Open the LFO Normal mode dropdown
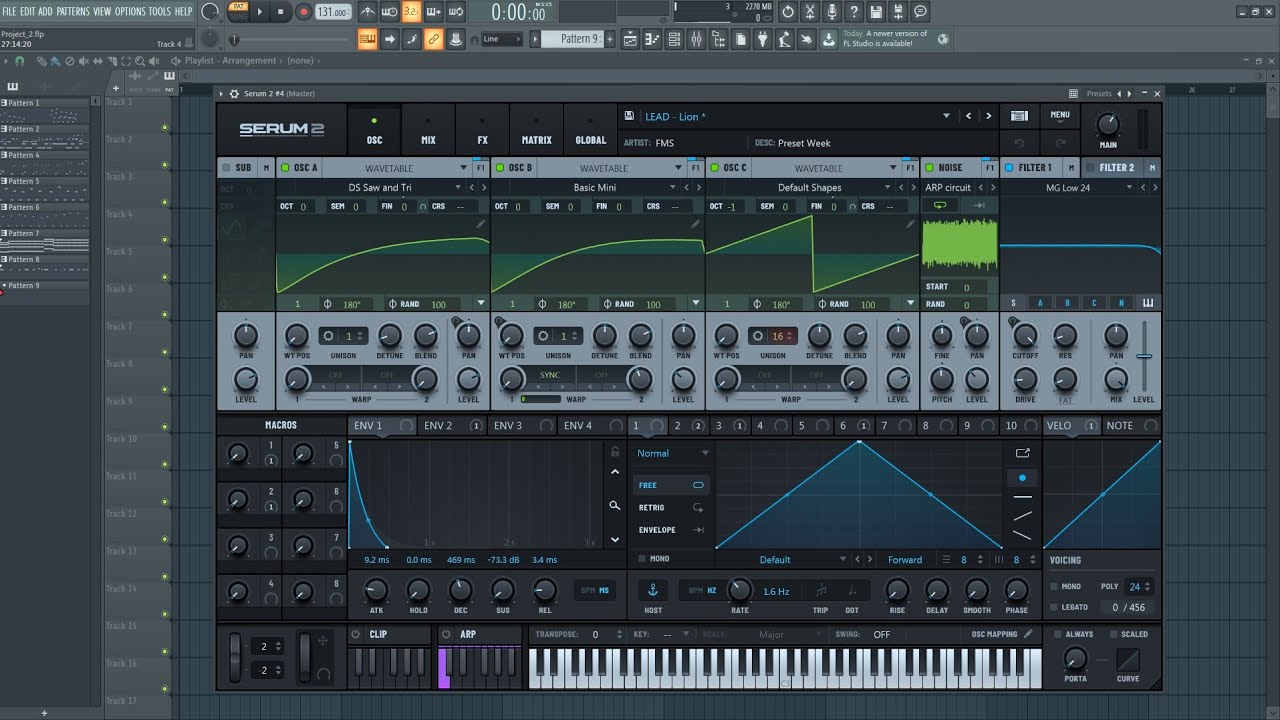Viewport: 1280px width, 720px height. (673, 453)
